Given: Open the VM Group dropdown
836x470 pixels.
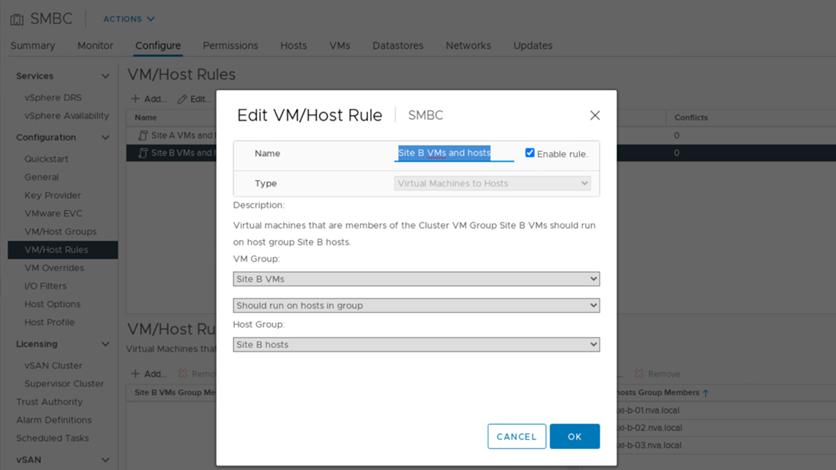Looking at the screenshot, I should click(416, 279).
